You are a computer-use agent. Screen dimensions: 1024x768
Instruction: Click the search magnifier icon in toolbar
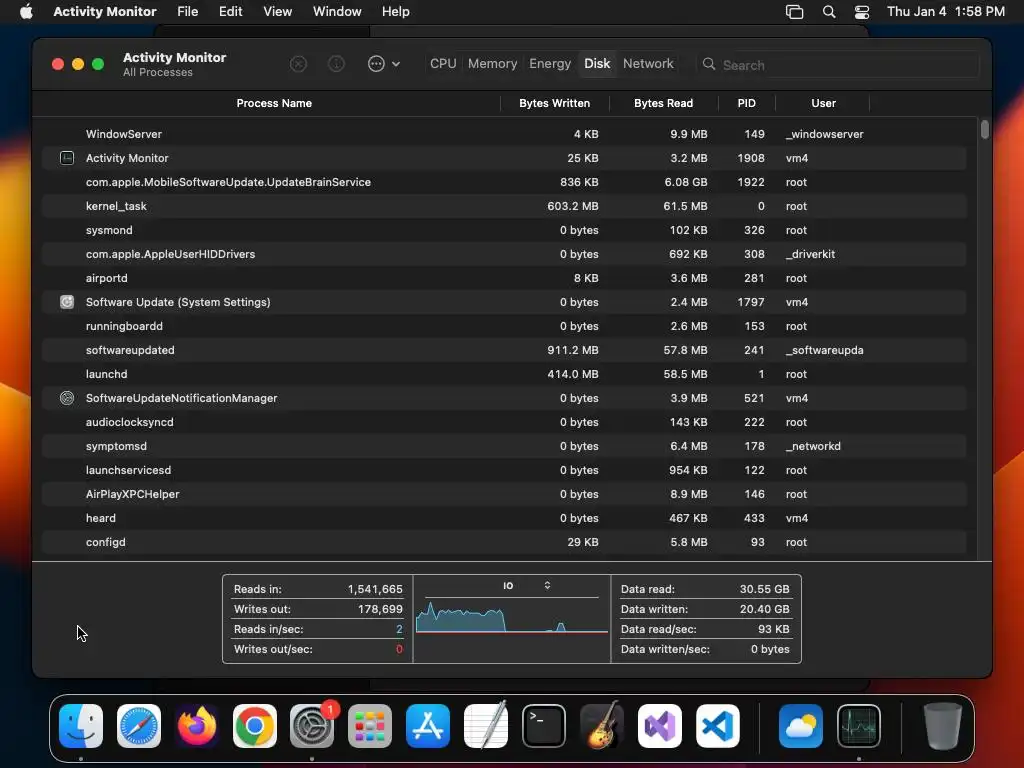click(709, 64)
